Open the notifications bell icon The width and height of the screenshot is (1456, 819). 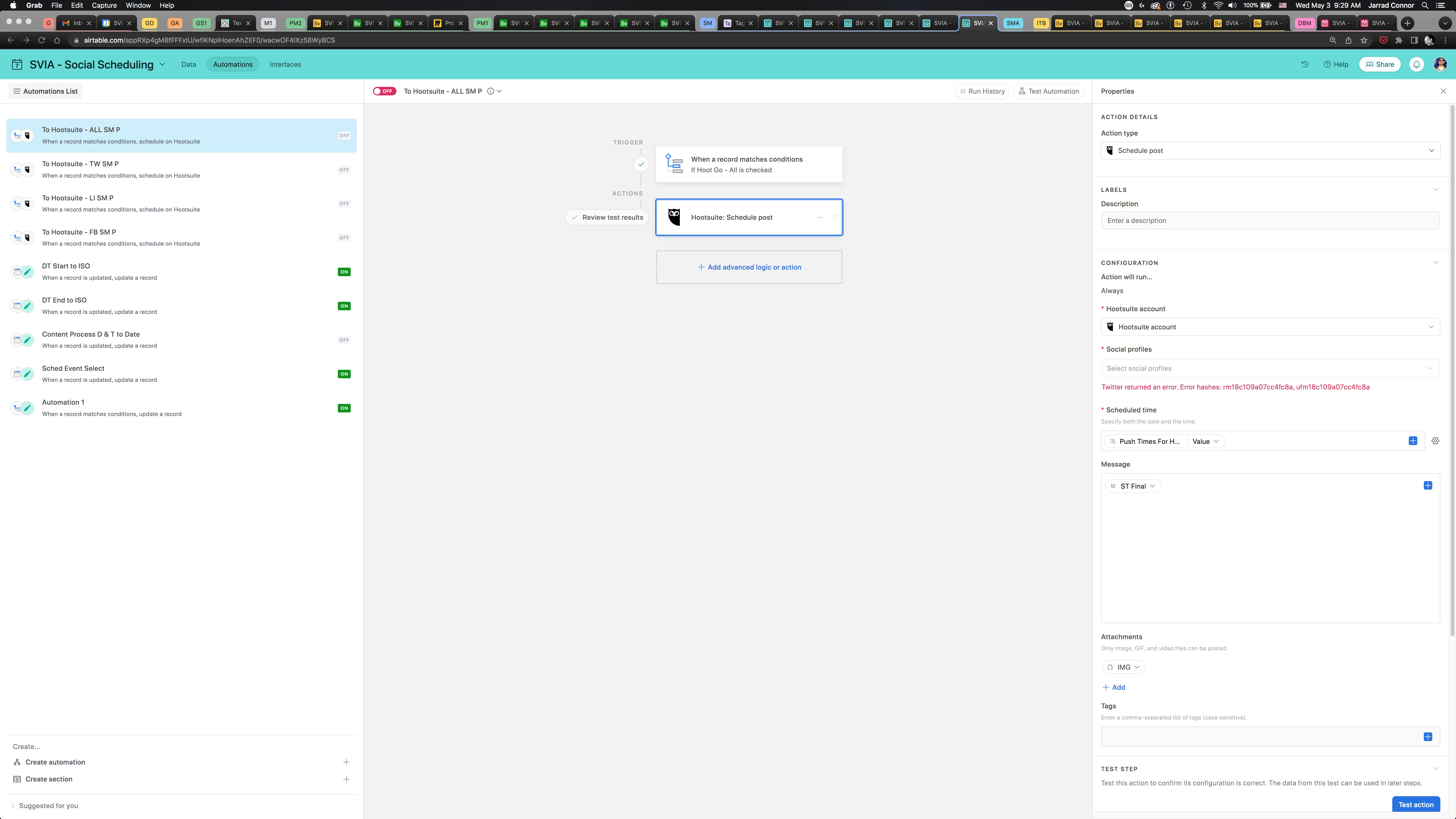click(x=1417, y=64)
